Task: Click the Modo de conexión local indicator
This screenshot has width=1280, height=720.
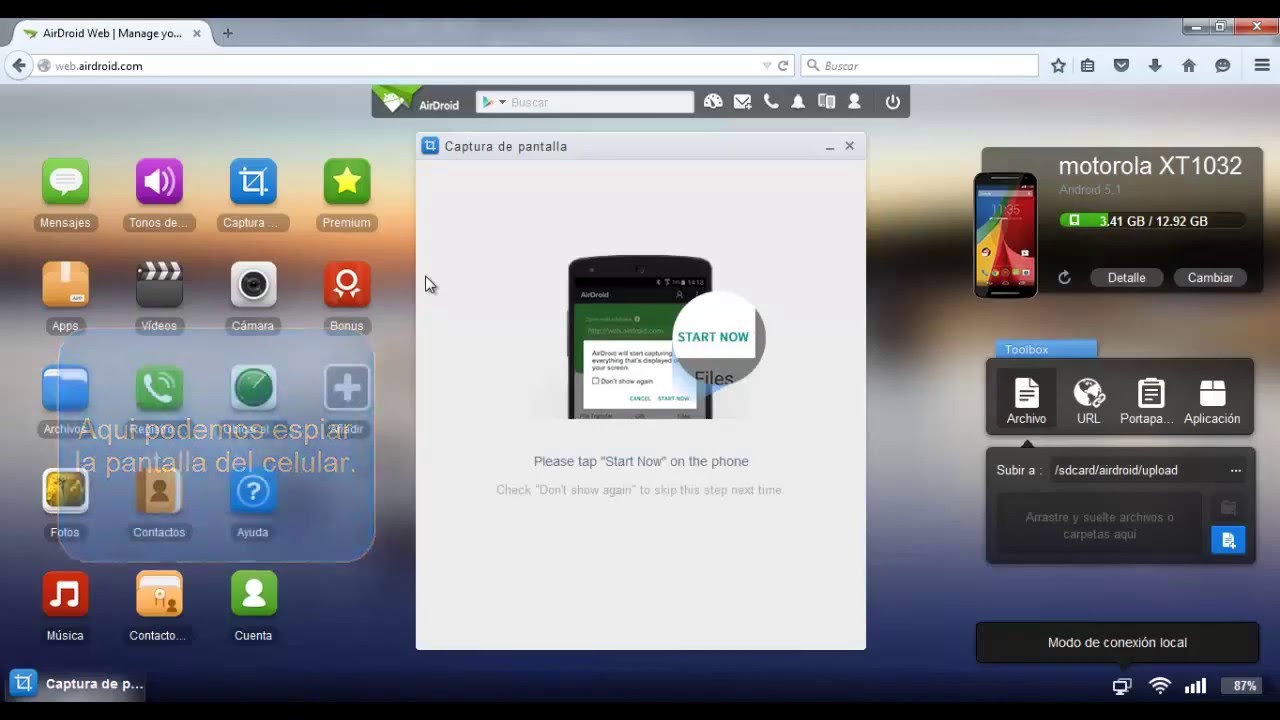Action: [x=1117, y=643]
